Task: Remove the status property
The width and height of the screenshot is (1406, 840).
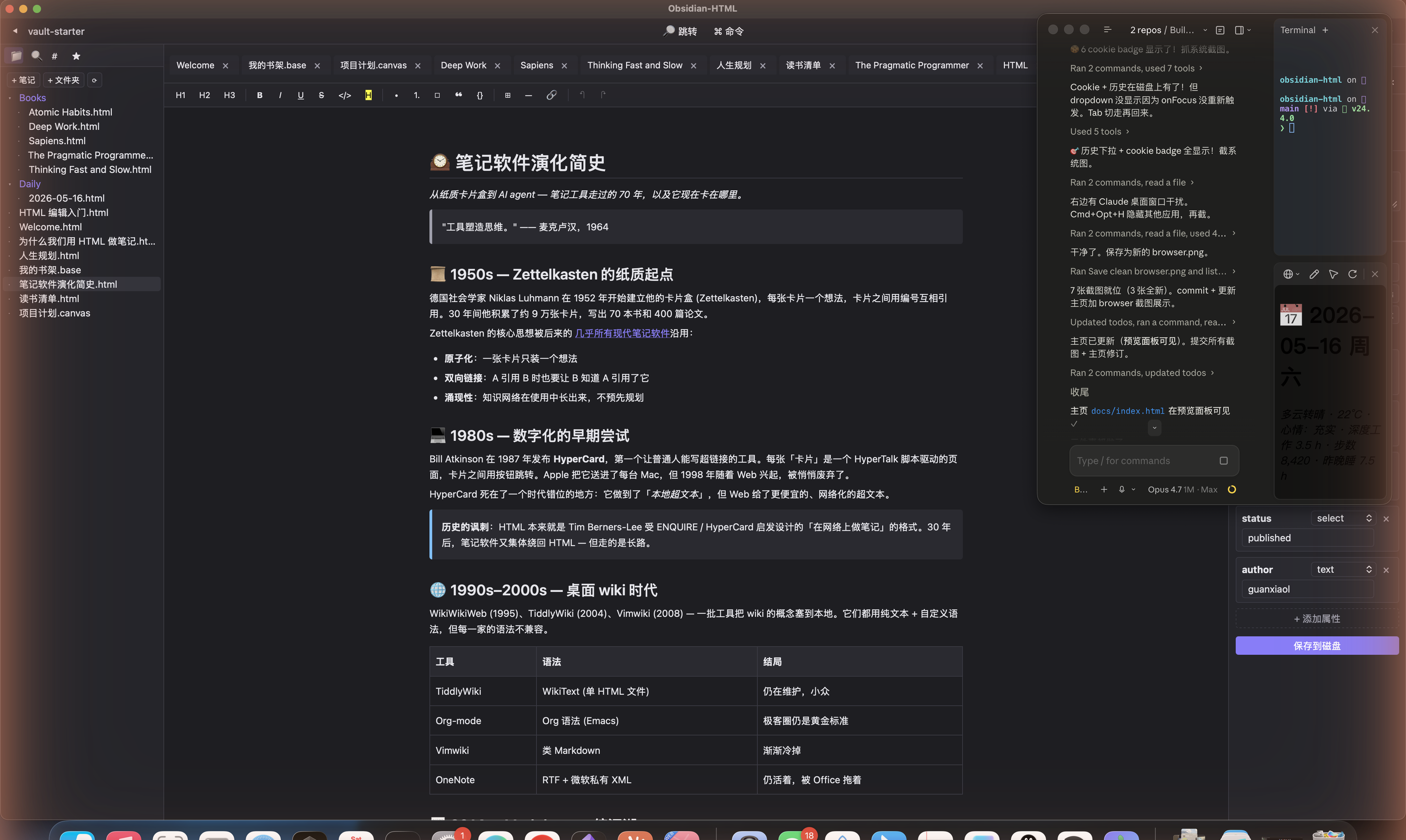Action: 1386,519
